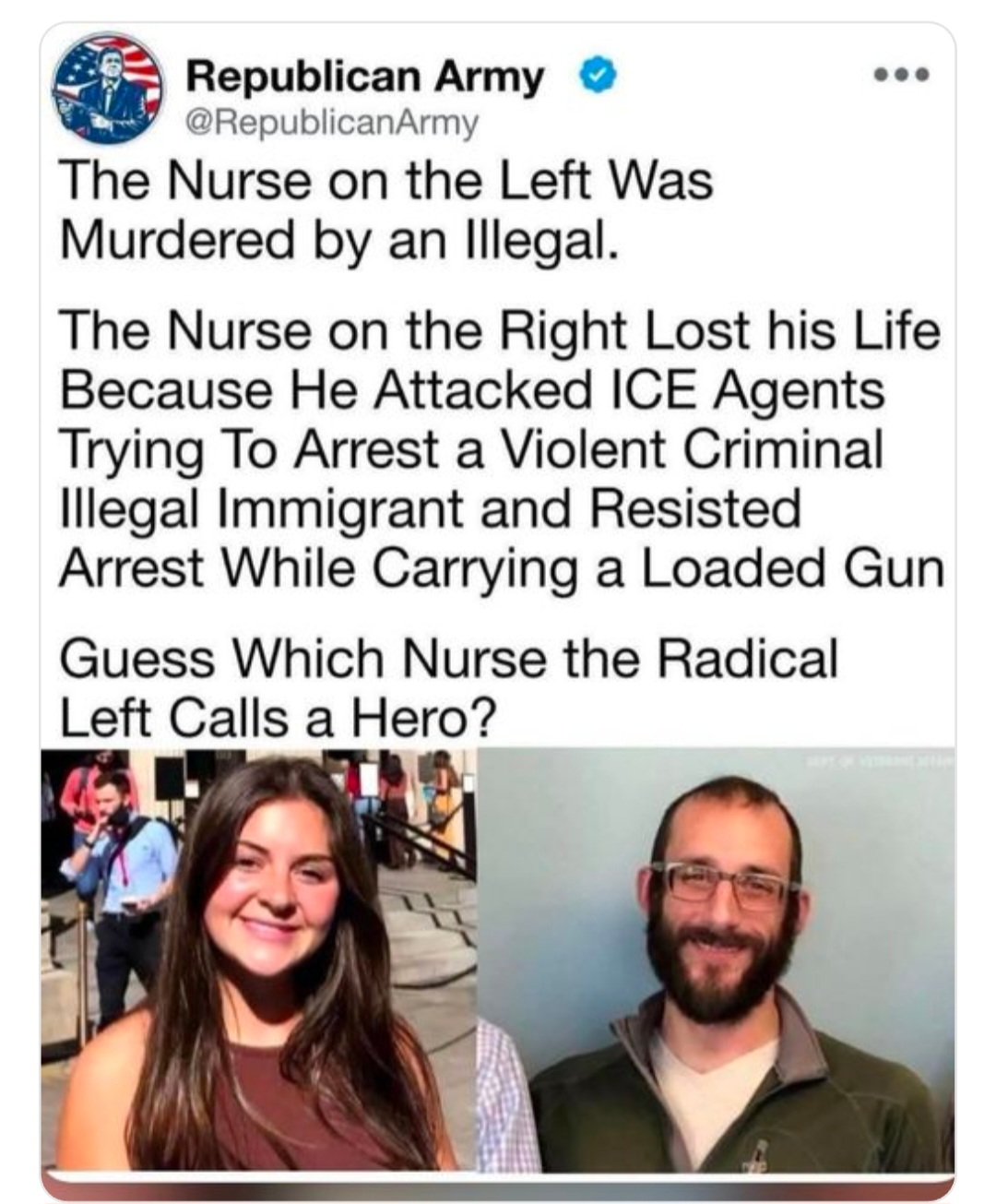The height and width of the screenshot is (1204, 996).
Task: Click the background man holding a phone
Action: pos(120,900)
